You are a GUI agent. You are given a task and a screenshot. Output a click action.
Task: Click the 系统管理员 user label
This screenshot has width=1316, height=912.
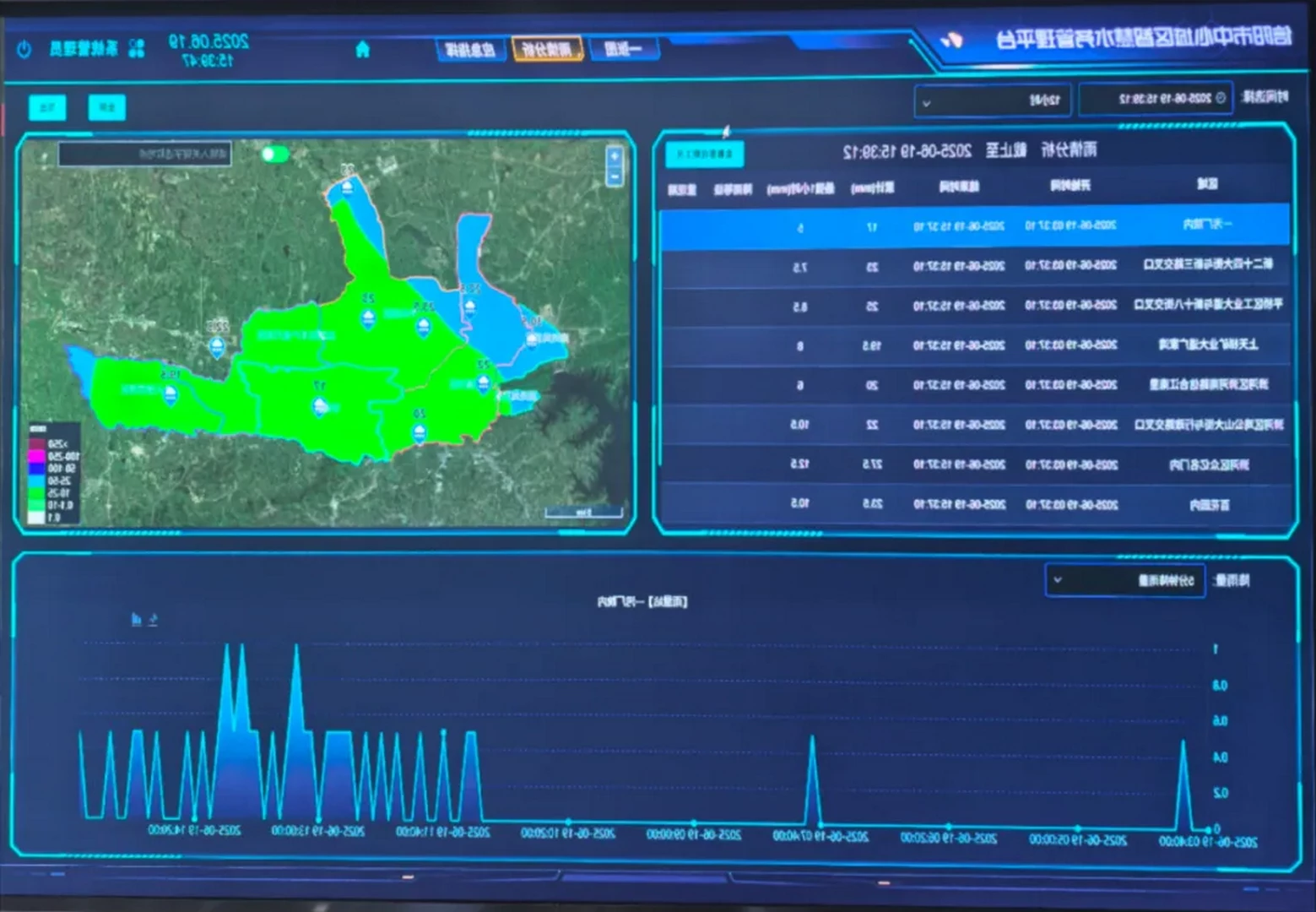83,48
